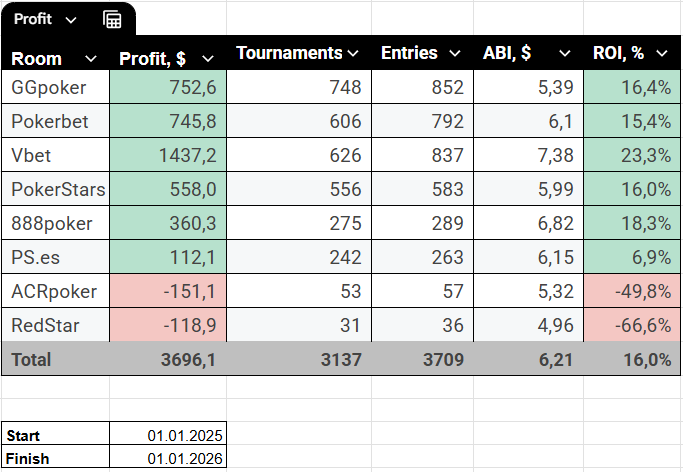Click the Vbet profit cell 1437,2

tap(167, 155)
